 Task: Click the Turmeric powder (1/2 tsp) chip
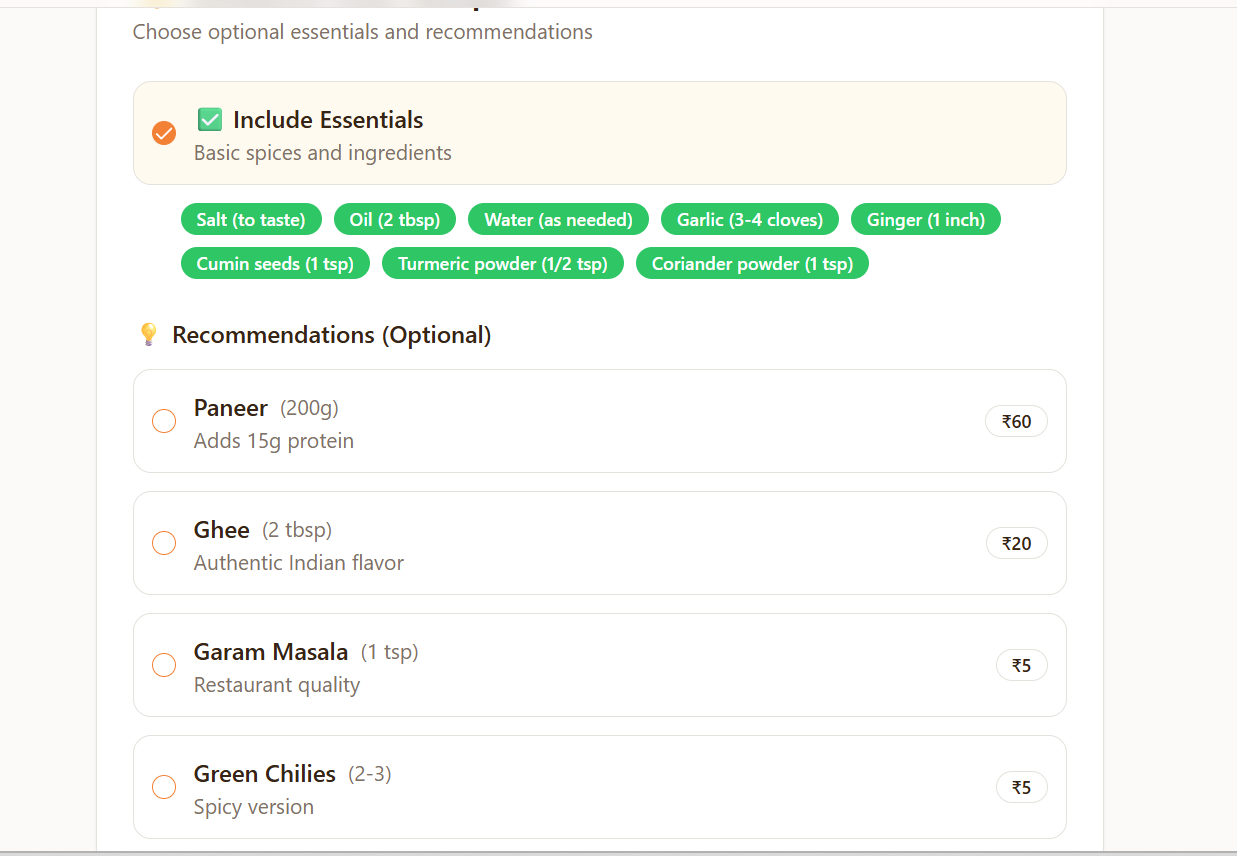tap(503, 264)
